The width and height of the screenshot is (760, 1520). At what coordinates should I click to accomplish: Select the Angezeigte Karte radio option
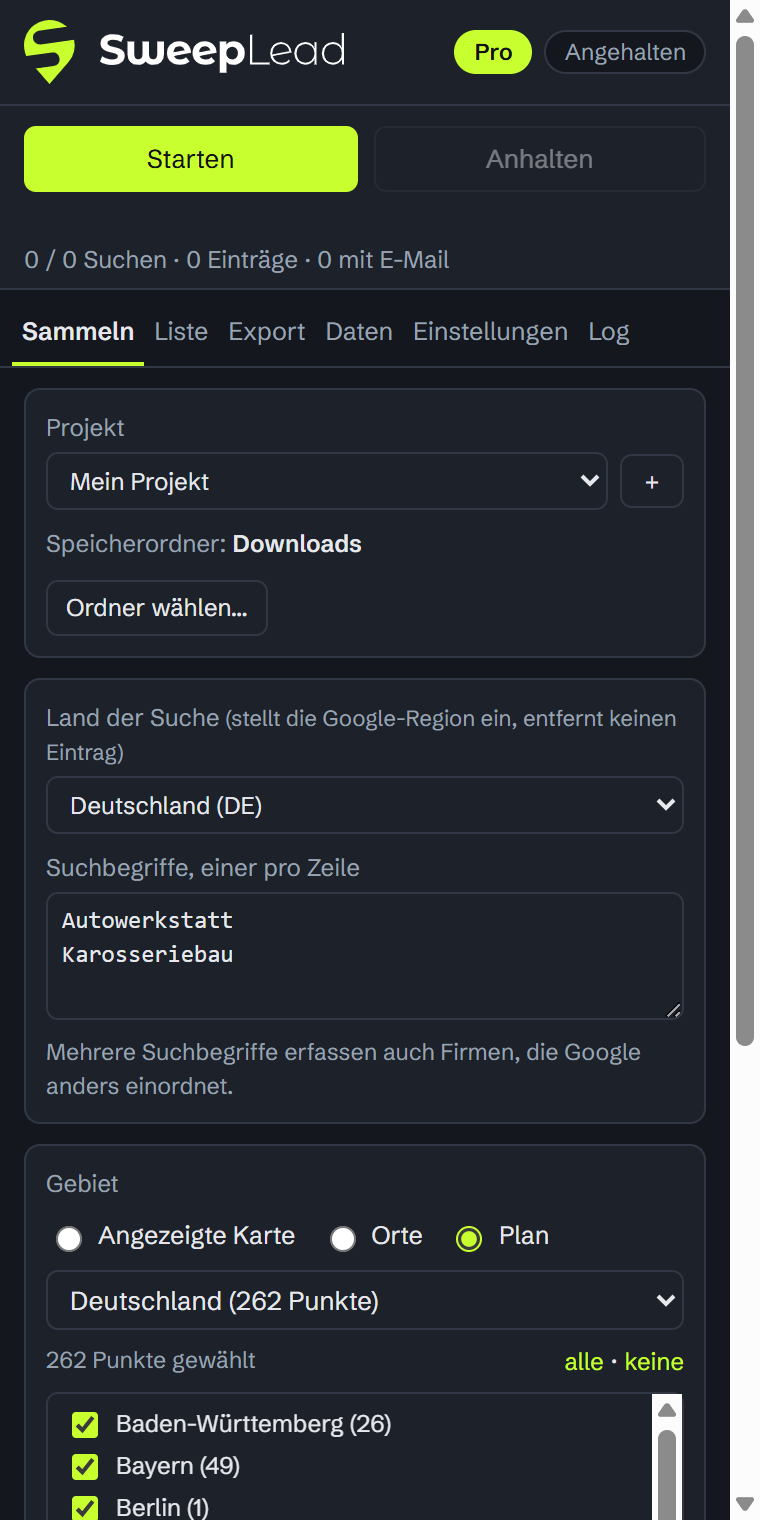(x=69, y=1239)
